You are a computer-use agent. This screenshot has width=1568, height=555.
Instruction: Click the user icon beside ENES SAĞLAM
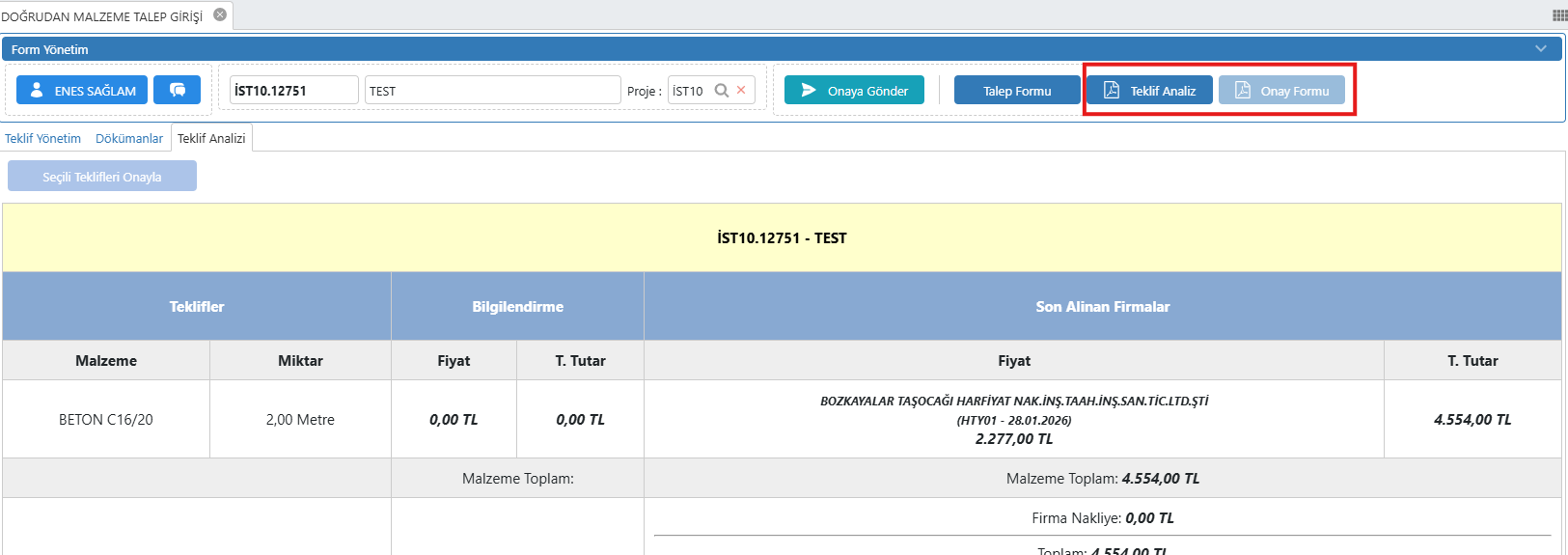(x=37, y=90)
